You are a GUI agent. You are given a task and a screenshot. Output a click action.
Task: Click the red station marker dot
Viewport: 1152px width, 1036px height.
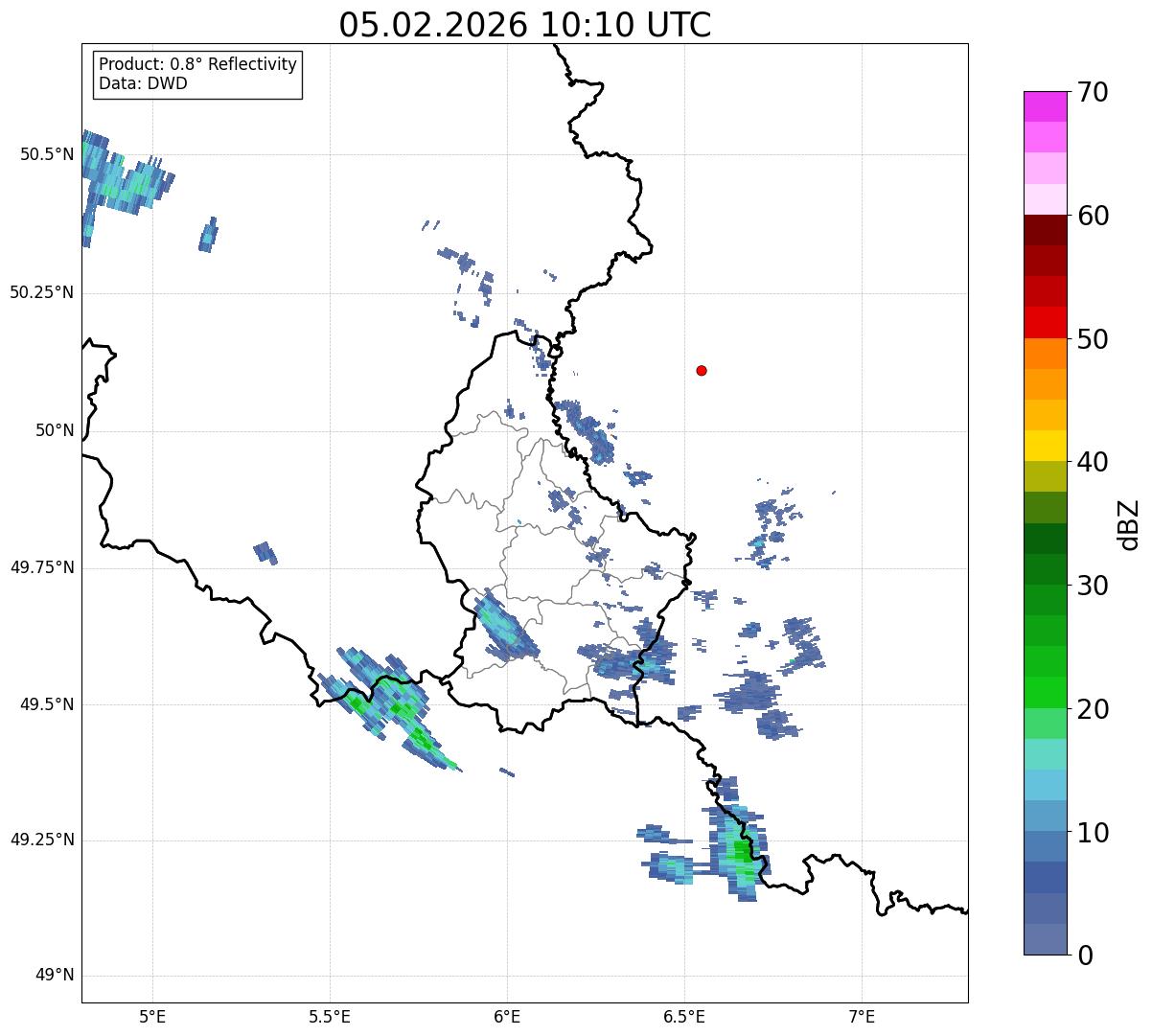[702, 370]
